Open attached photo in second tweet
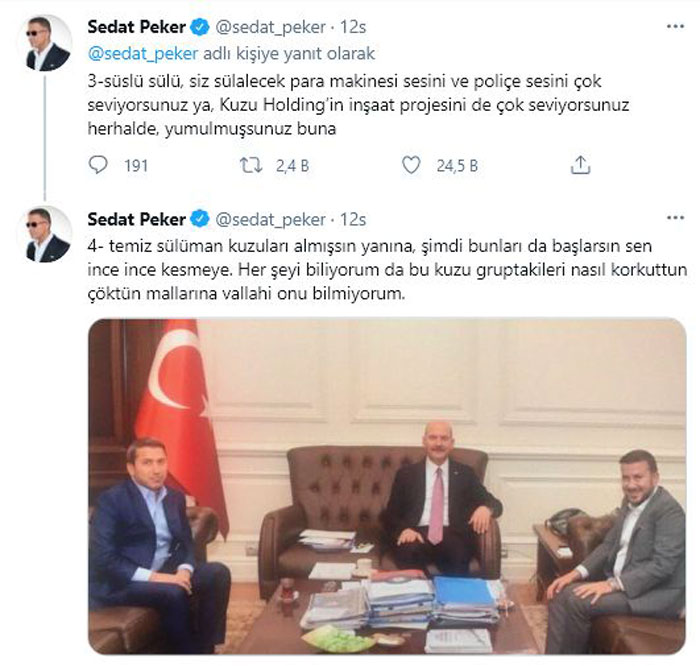Viewport: 700px width, 666px height. [x=387, y=487]
